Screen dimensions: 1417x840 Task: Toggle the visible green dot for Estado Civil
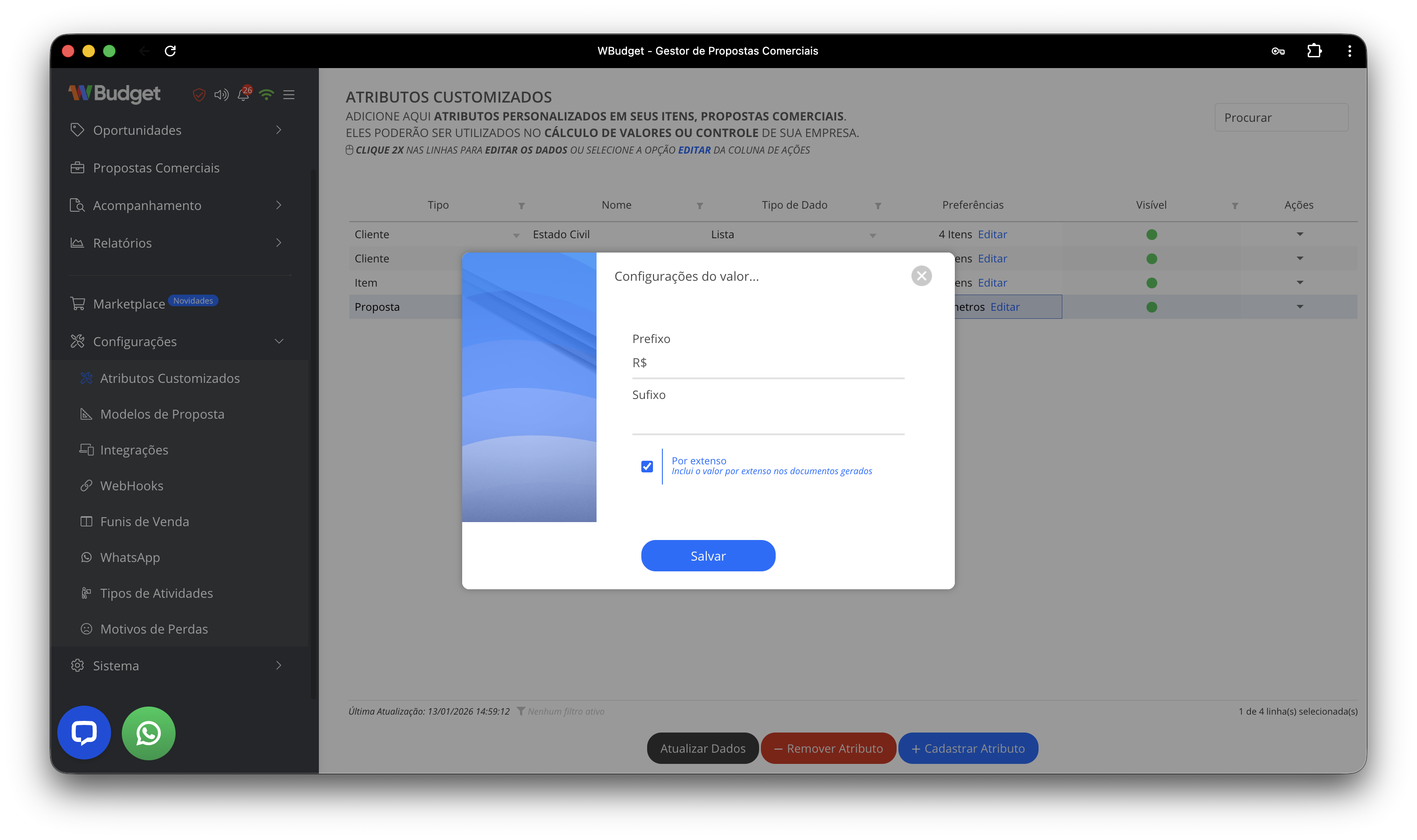pos(1151,234)
